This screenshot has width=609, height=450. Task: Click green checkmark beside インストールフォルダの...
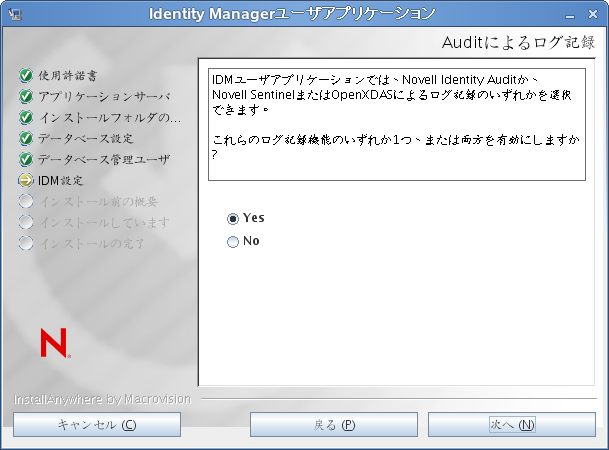tap(26, 117)
